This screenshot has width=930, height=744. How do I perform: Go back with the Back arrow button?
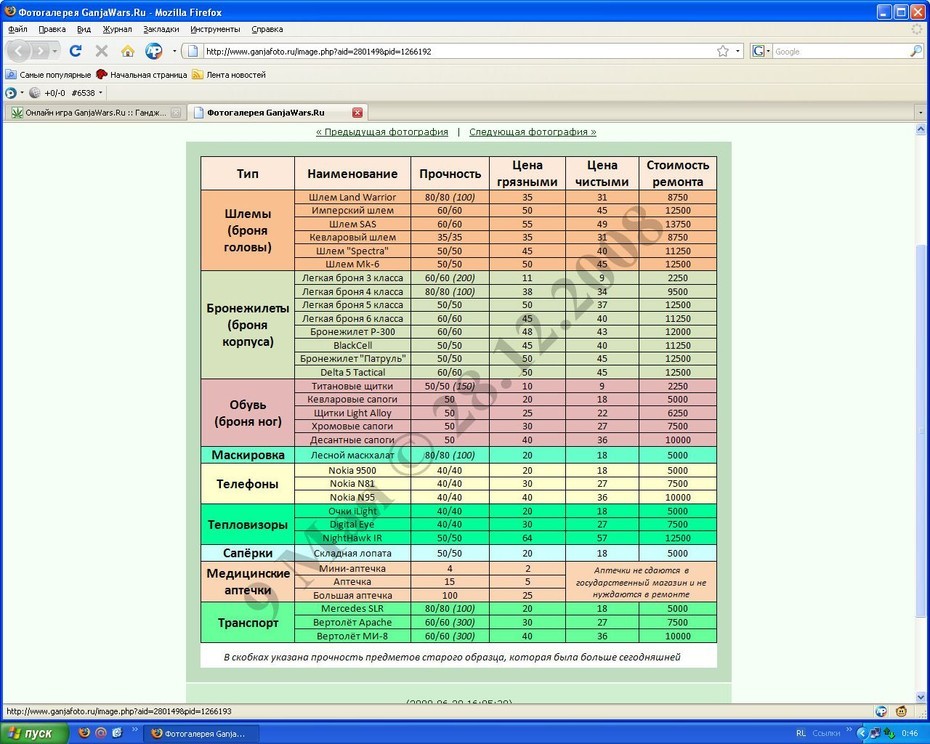click(18, 51)
